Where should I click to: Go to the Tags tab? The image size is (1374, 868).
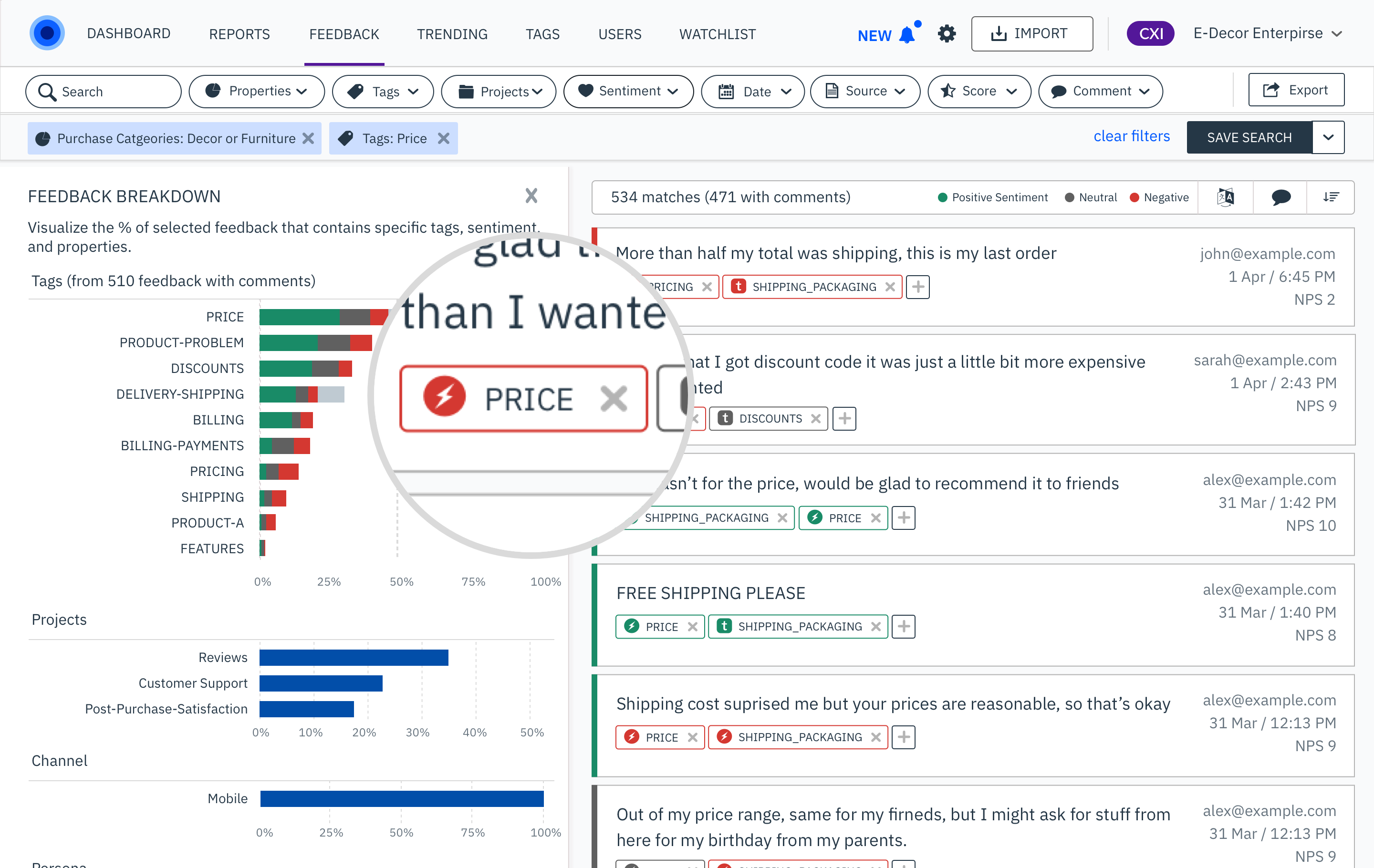pyautogui.click(x=542, y=34)
